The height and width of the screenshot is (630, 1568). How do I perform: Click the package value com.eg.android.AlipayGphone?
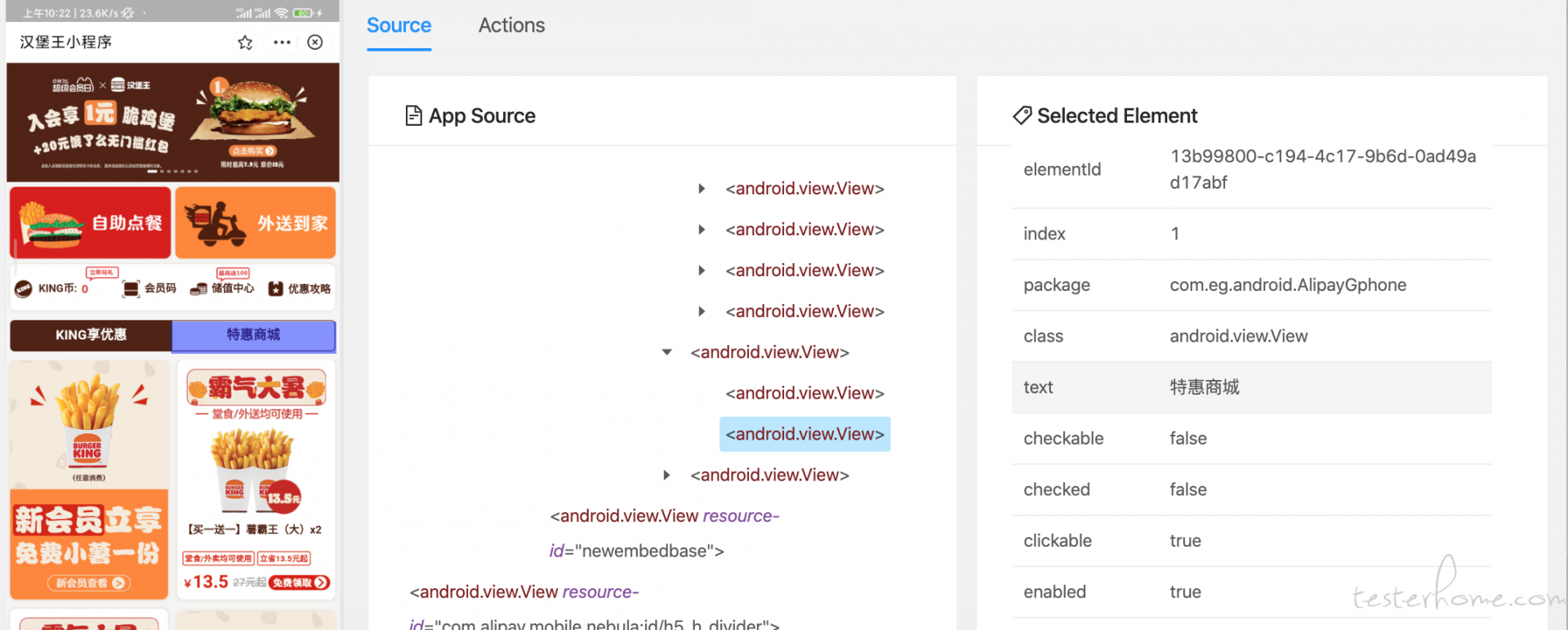click(x=1288, y=285)
